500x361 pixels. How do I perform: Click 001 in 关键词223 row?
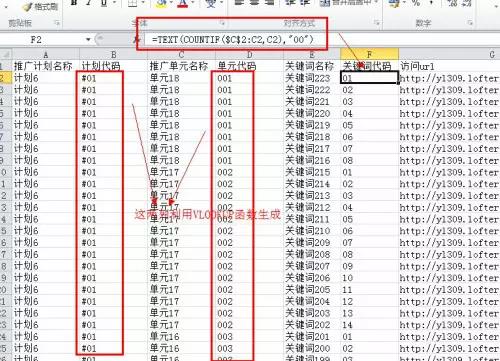click(x=249, y=78)
